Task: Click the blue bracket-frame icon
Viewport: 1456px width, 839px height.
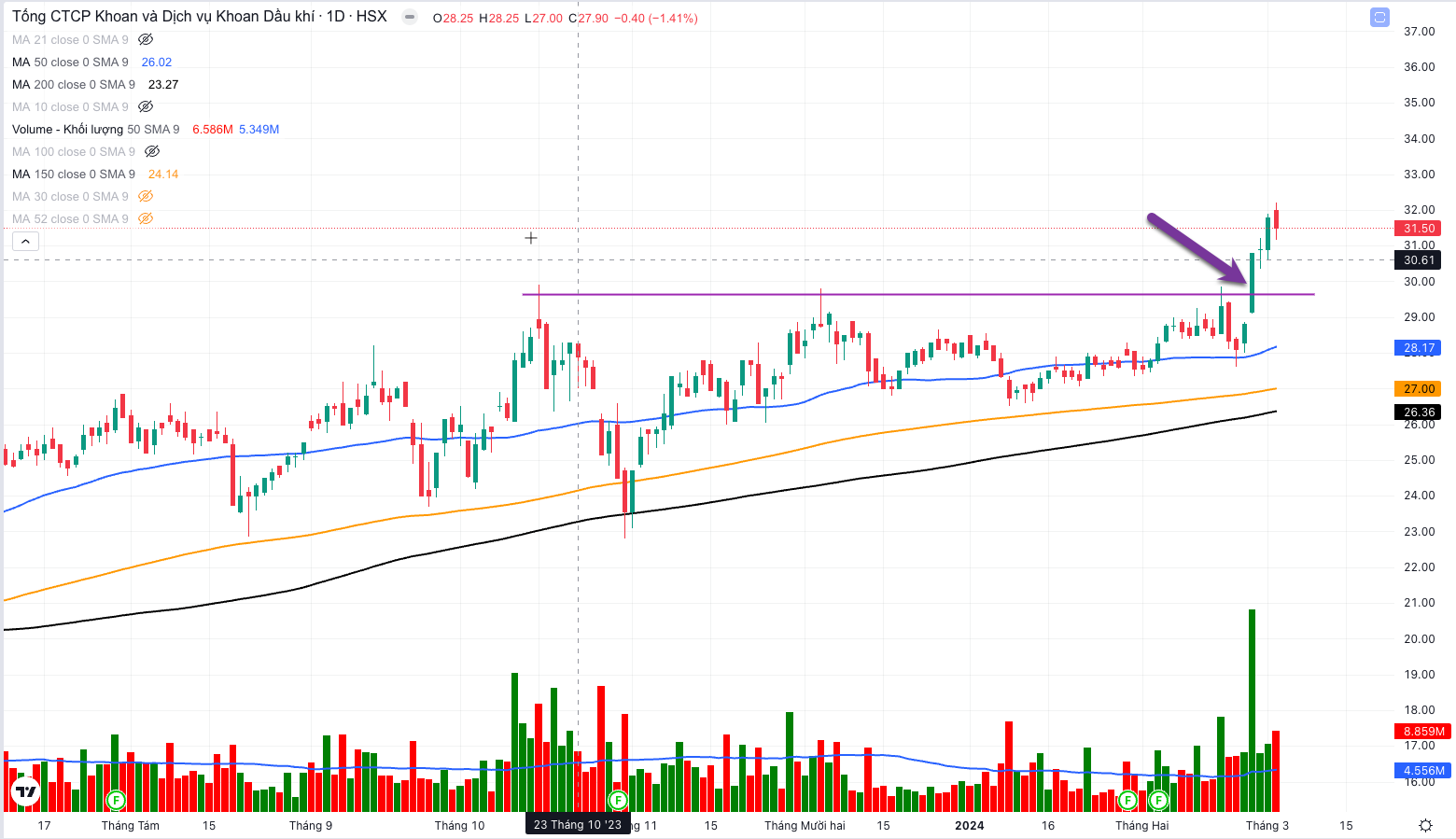Action: tap(1379, 17)
